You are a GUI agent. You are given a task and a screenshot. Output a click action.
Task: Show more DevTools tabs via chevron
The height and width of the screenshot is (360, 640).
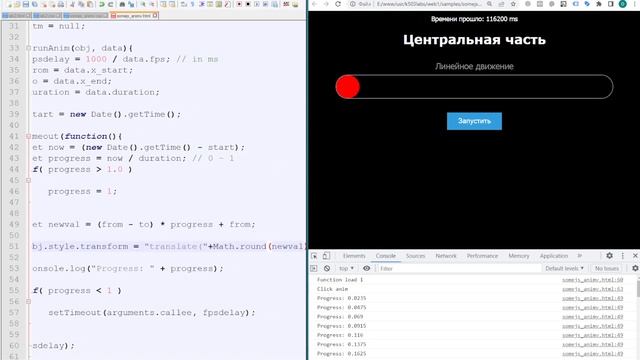pyautogui.click(x=580, y=256)
